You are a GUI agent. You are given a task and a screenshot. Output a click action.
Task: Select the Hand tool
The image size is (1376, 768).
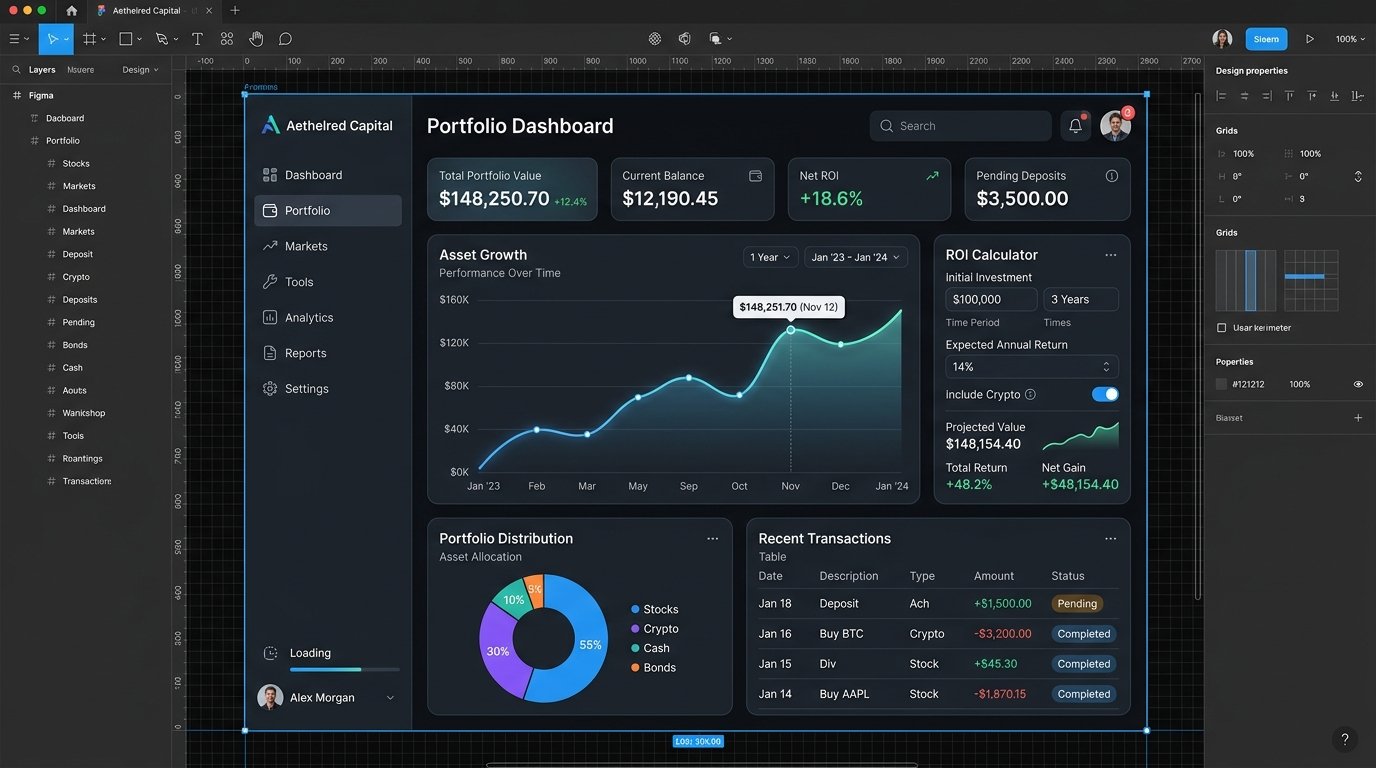pos(256,39)
